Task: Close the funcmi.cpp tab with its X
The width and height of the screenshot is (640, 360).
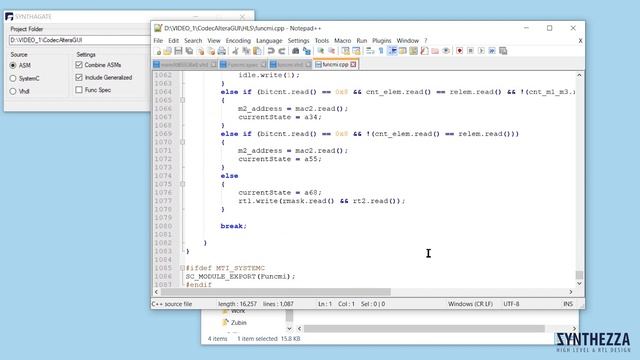Action: click(353, 64)
